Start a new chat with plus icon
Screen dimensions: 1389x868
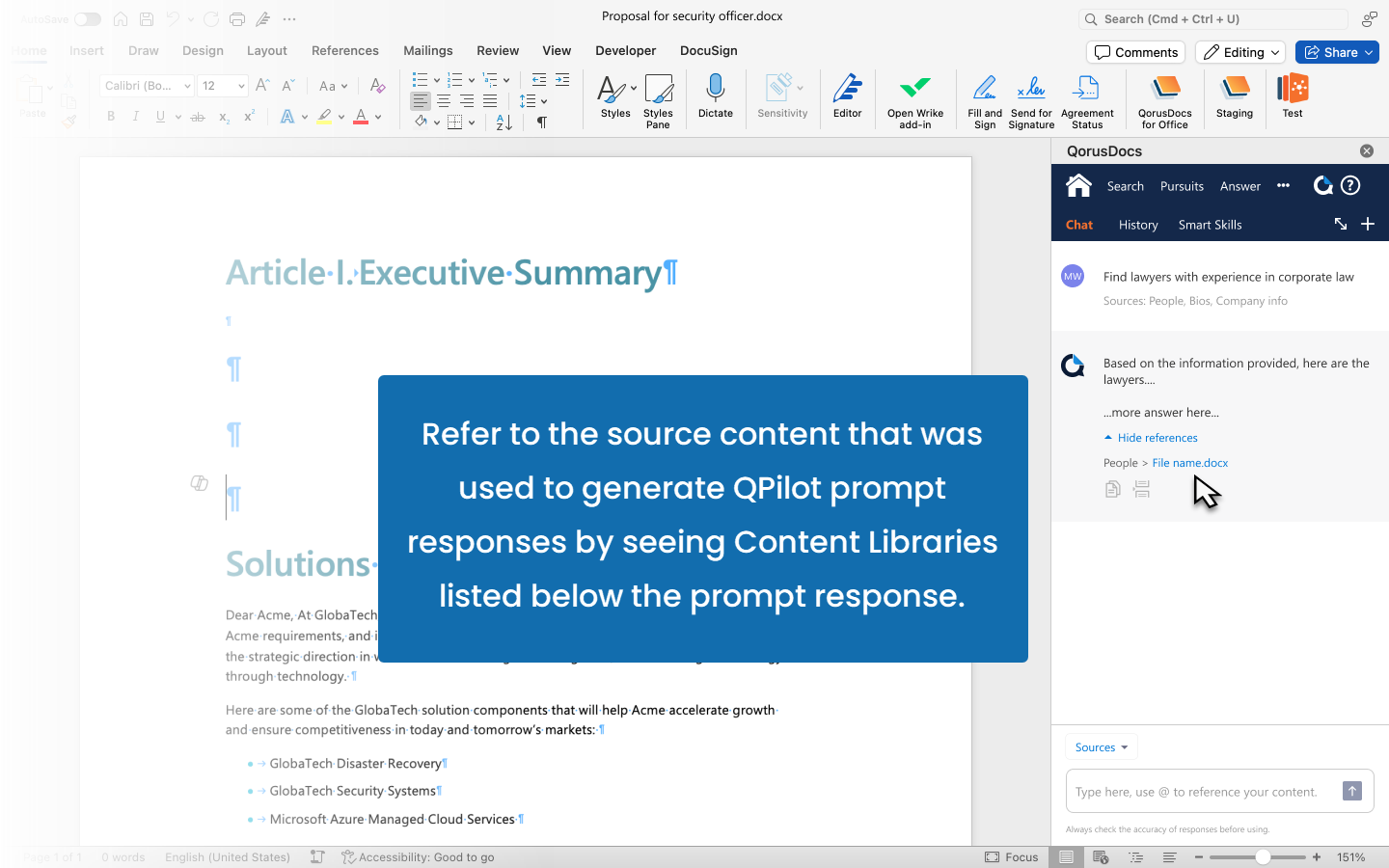1367,224
